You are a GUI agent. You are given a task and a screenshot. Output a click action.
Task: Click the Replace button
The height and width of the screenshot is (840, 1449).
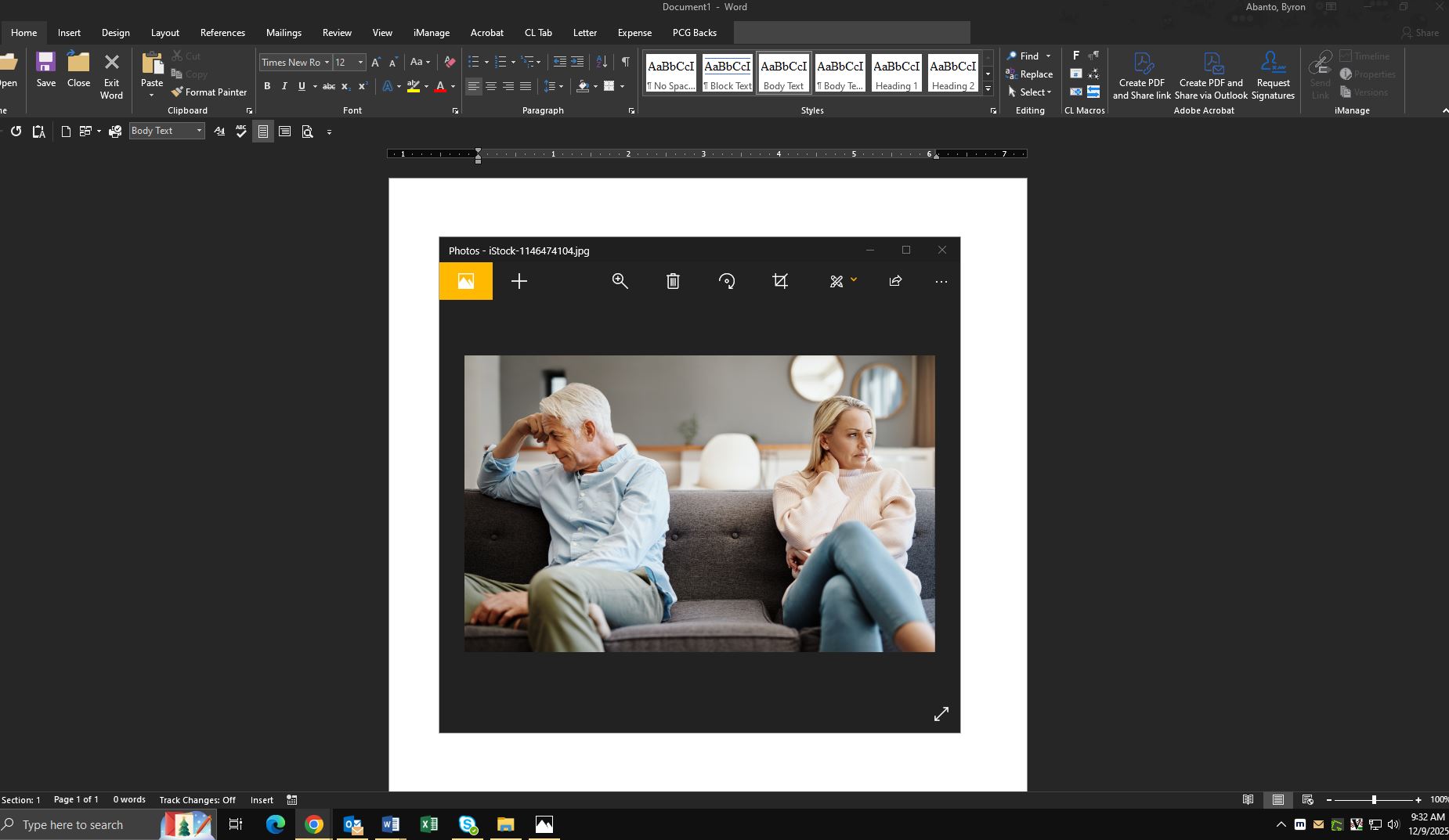1029,74
